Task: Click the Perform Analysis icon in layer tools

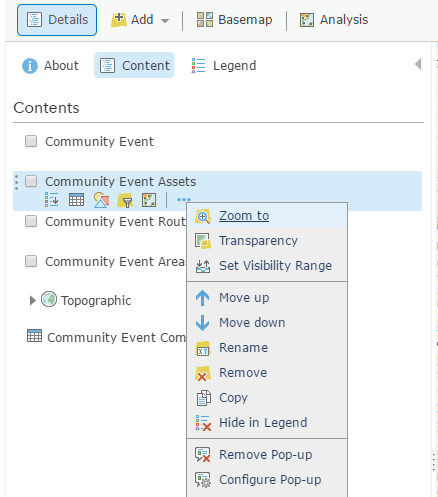Action: (x=149, y=200)
